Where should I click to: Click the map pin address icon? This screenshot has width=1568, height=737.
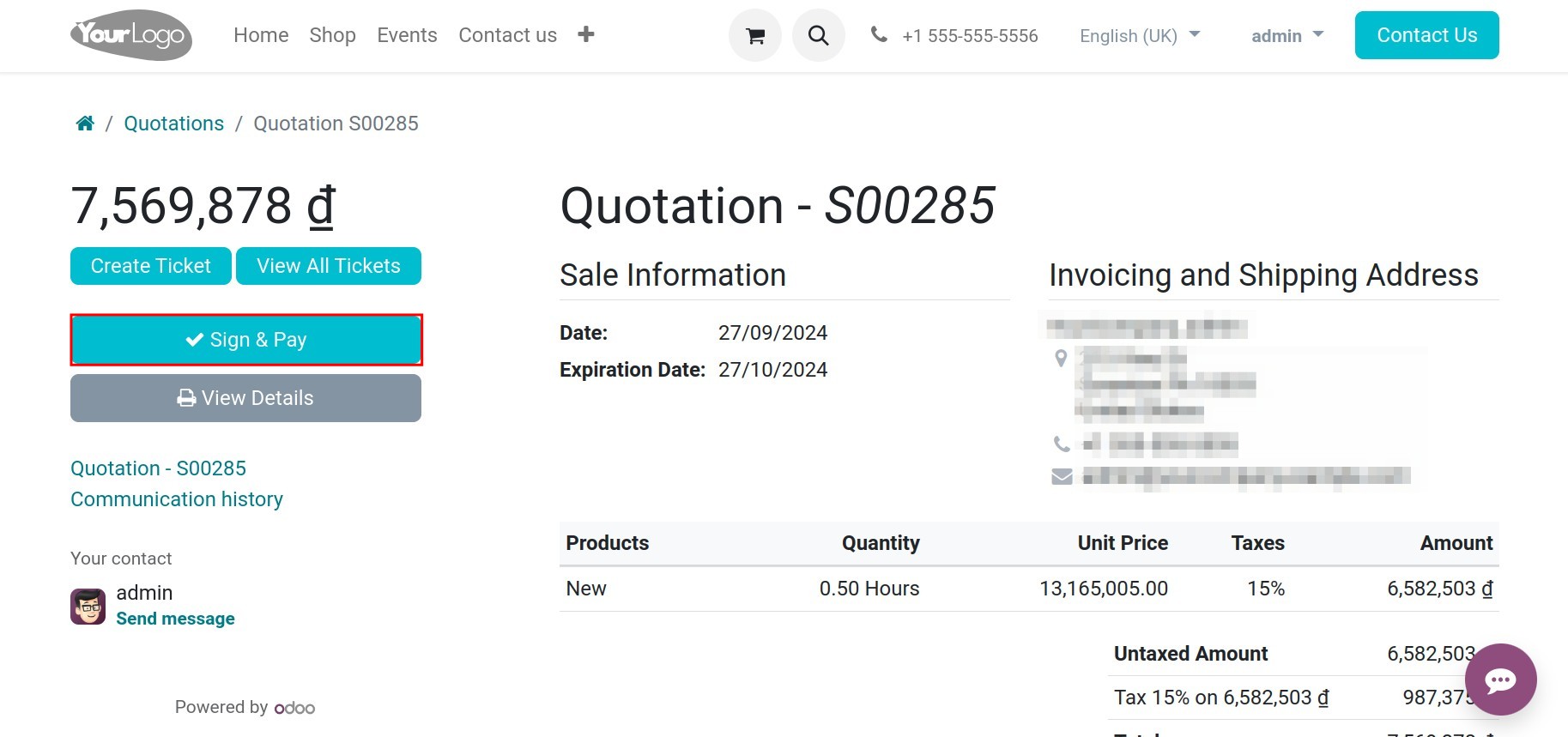[x=1061, y=358]
